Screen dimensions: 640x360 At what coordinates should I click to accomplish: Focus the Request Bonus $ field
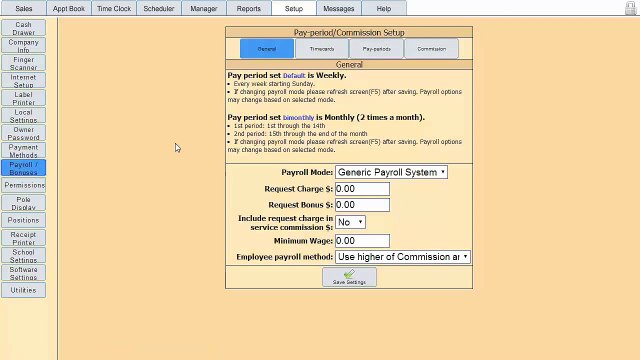coord(362,205)
